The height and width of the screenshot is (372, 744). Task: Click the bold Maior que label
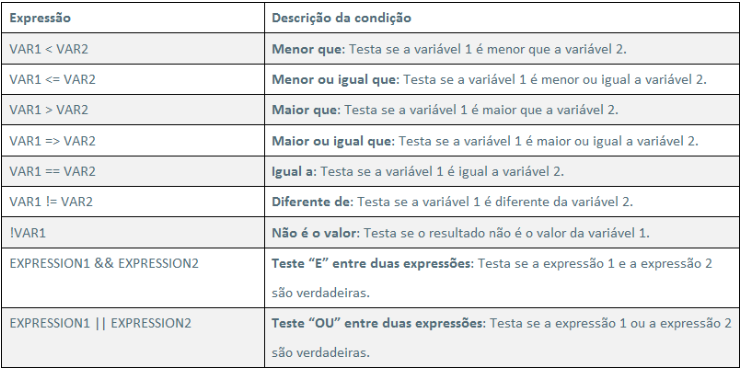point(304,110)
